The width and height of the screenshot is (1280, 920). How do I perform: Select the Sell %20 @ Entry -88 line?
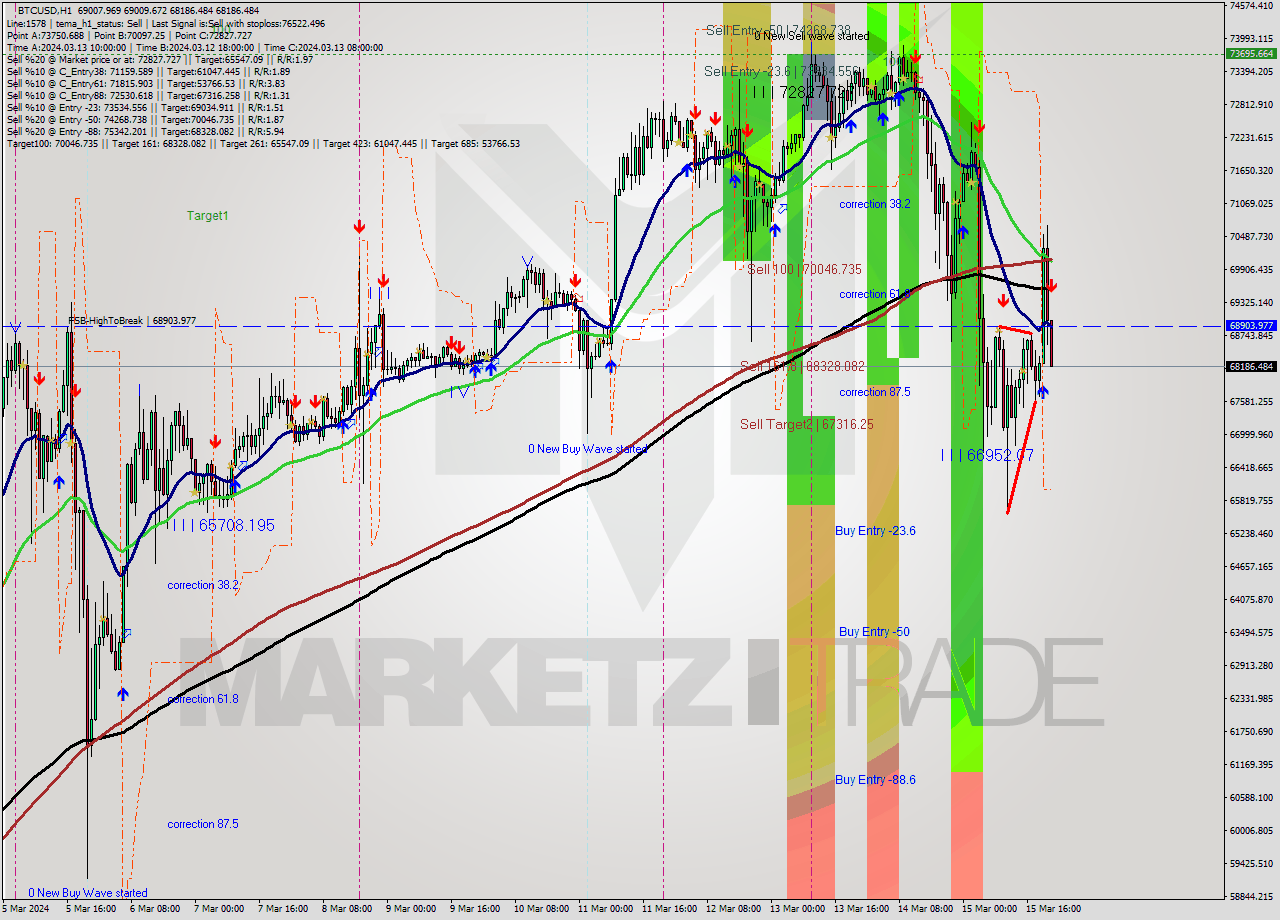(x=145, y=131)
